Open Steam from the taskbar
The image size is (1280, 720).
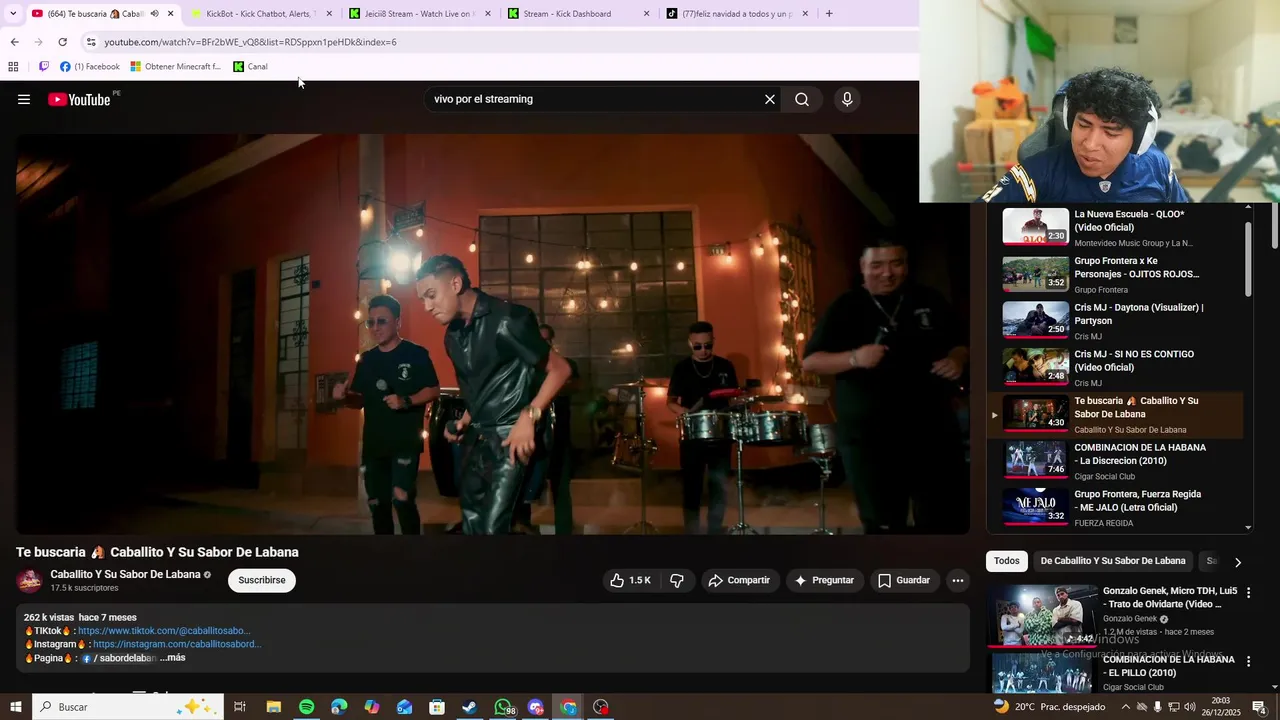tap(469, 707)
